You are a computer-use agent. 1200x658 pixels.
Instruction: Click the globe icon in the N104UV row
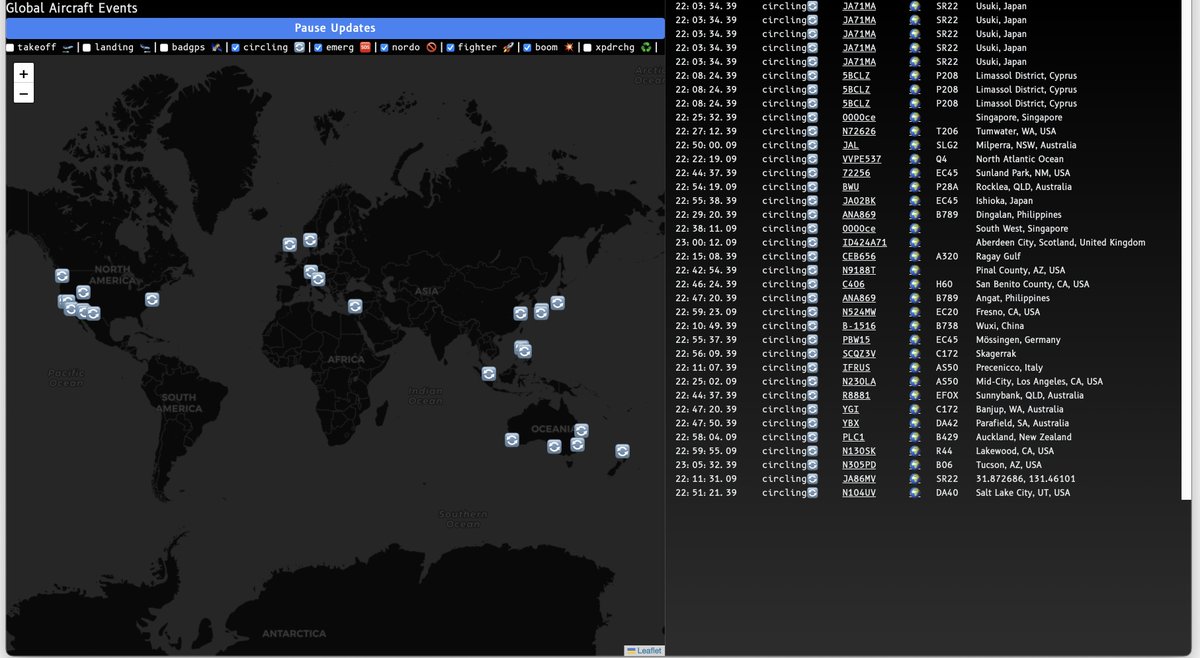pos(915,493)
